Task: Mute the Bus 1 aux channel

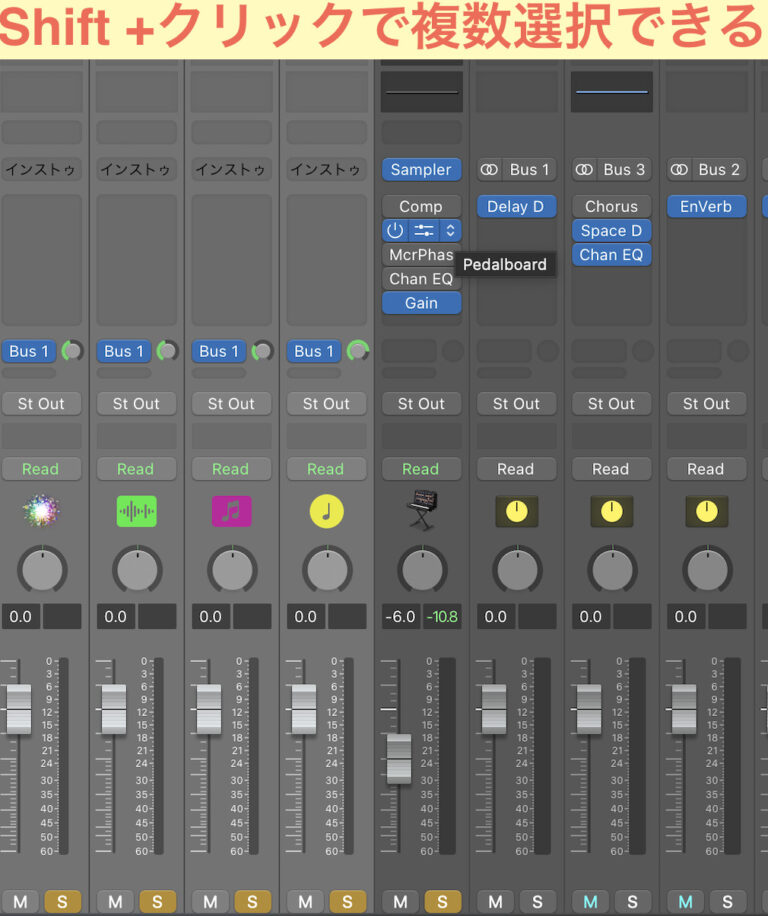Action: click(495, 902)
